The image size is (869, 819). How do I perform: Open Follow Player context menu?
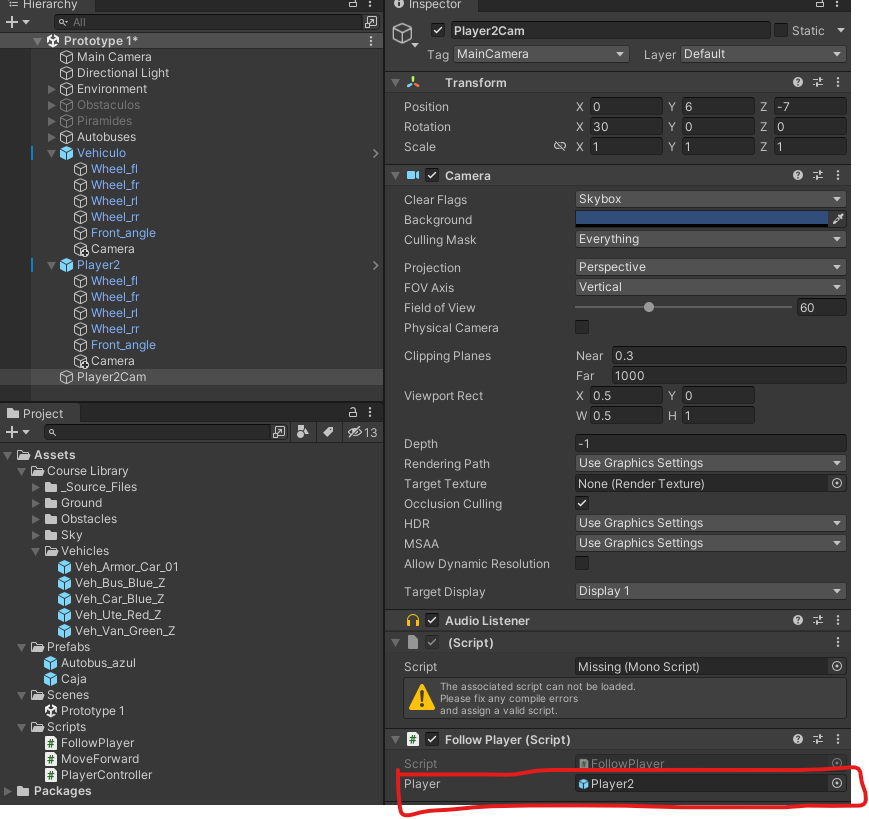(838, 739)
